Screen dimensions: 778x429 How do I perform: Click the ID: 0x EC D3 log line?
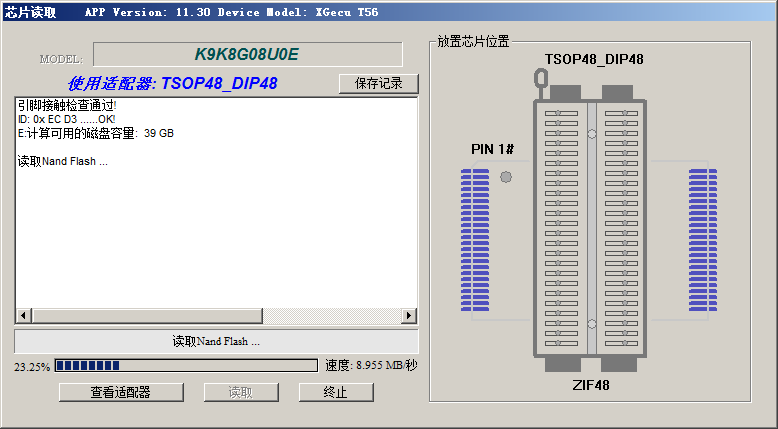(x=66, y=119)
